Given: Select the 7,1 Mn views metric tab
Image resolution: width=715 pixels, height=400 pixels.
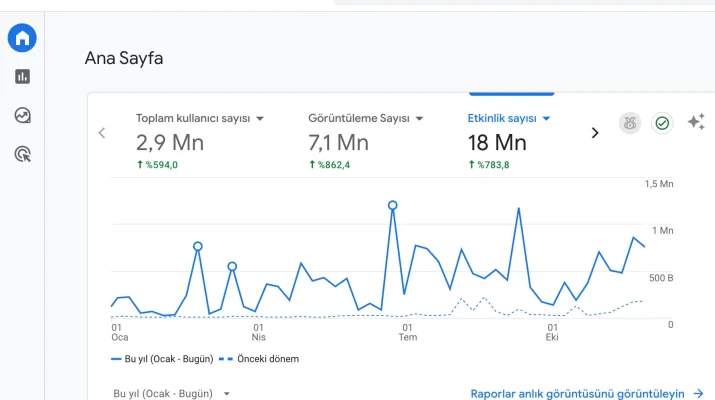Looking at the screenshot, I should pos(338,142).
